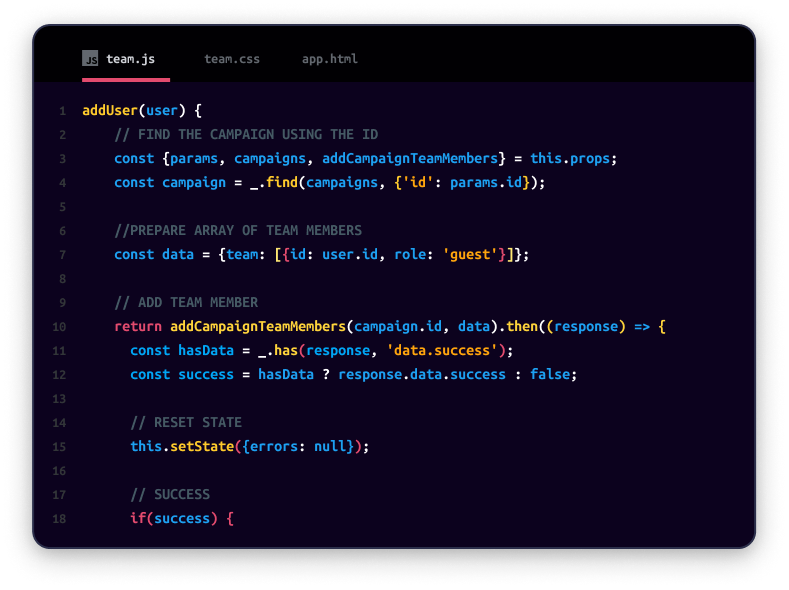Select line number 4 in the gutter
Viewport: 789px width, 590px height.
coord(62,183)
